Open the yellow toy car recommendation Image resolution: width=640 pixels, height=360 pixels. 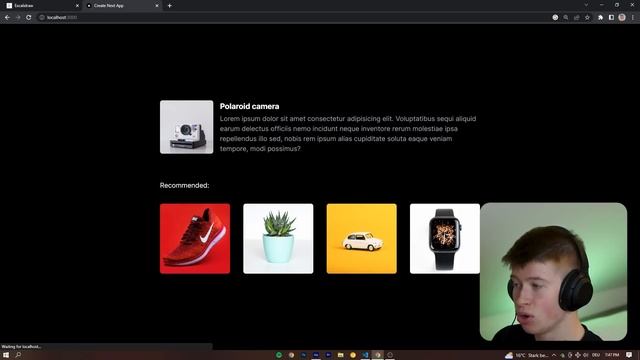coord(362,239)
